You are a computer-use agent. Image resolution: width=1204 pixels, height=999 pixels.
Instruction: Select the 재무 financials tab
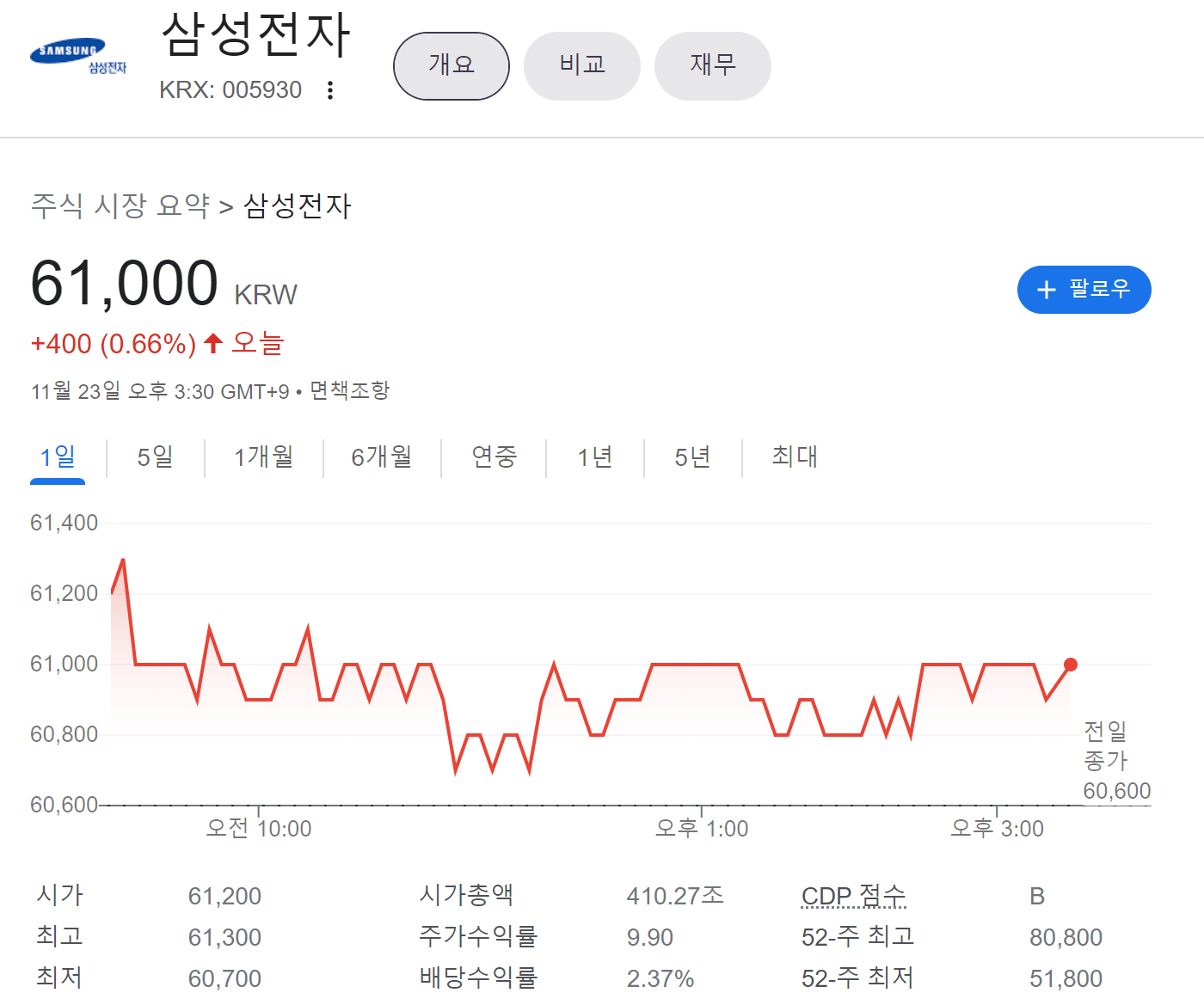[713, 66]
